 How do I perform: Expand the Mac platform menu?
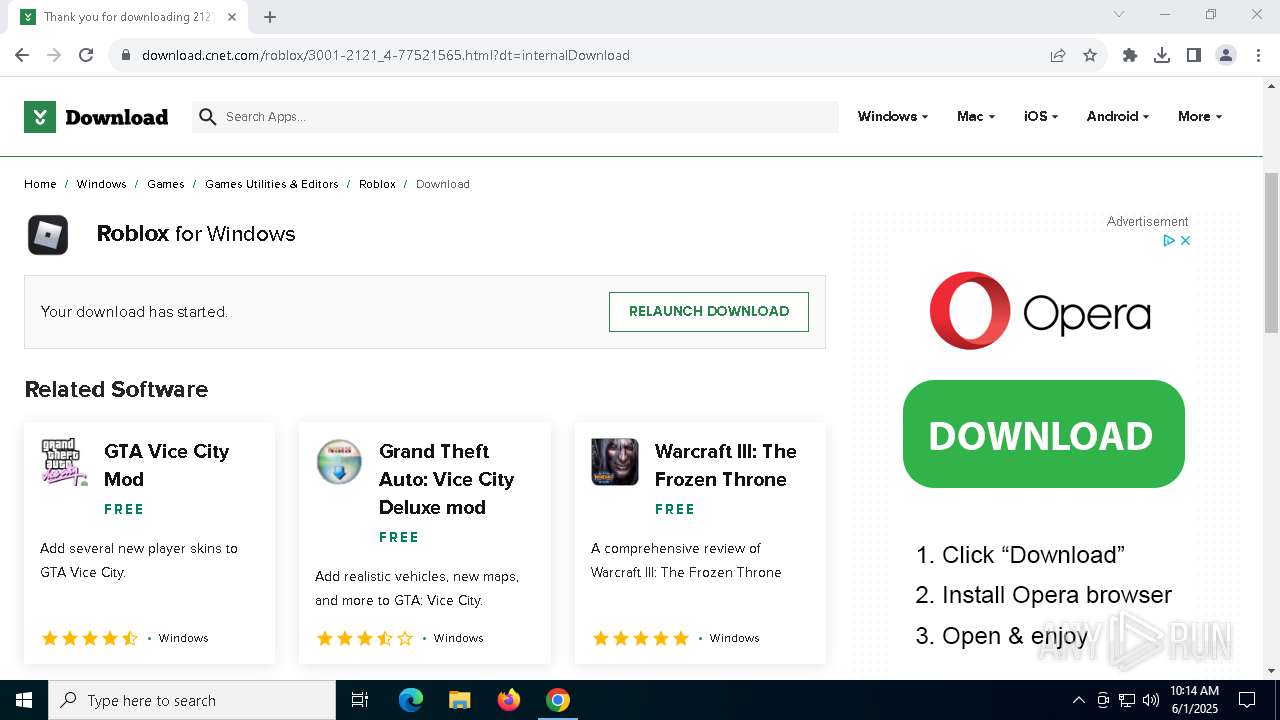pyautogui.click(x=976, y=117)
